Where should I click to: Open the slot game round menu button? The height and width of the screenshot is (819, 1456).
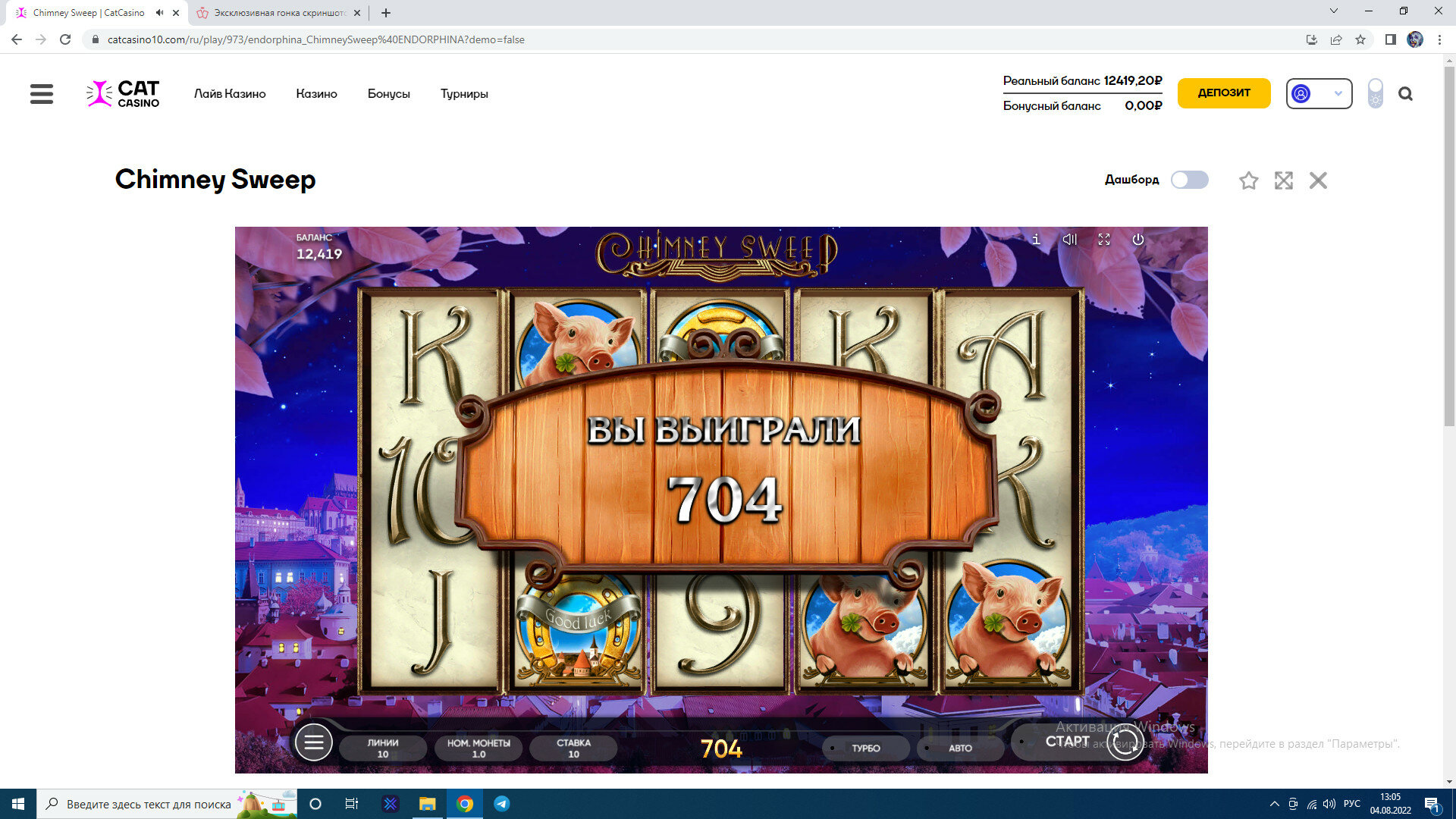pos(313,742)
